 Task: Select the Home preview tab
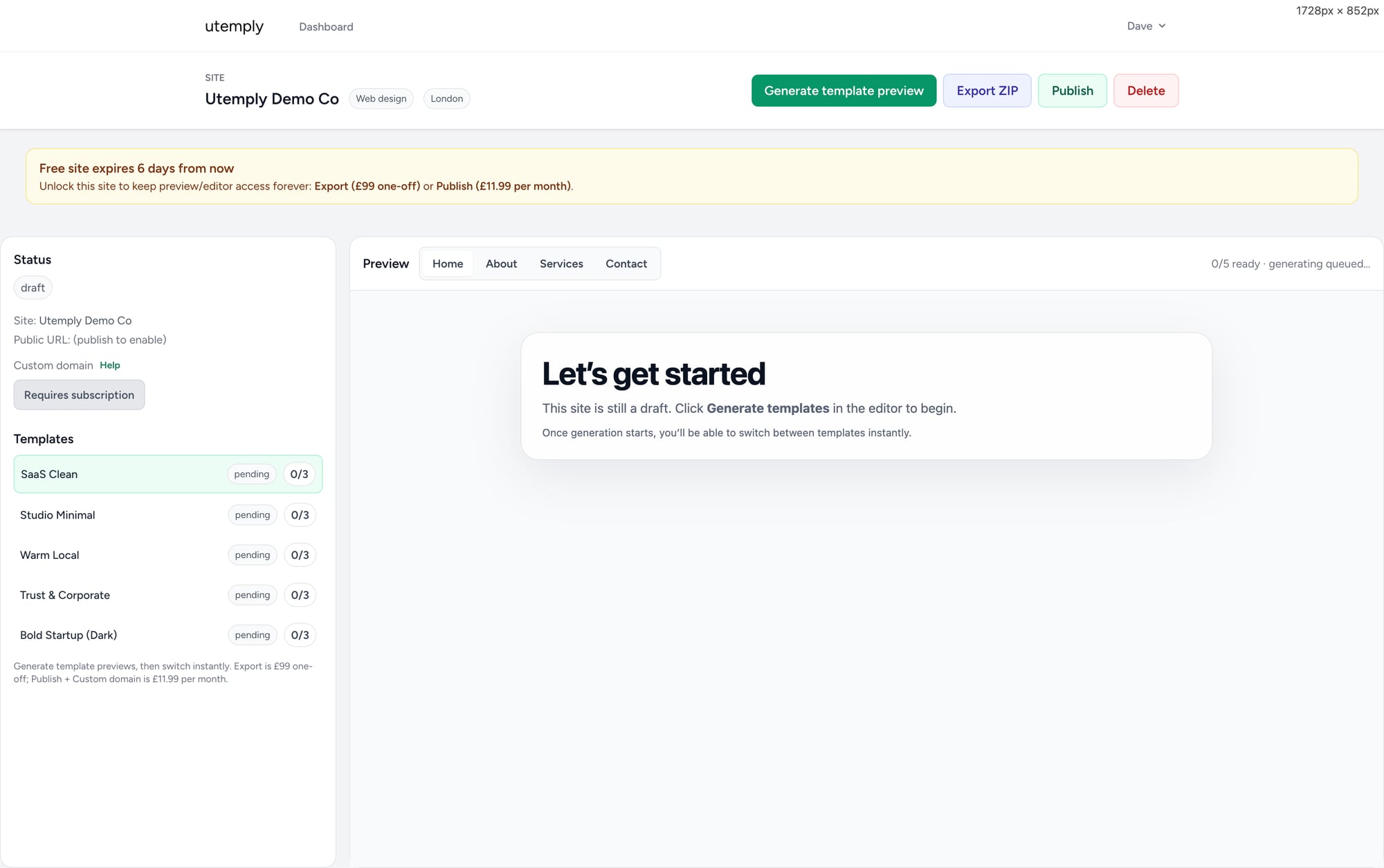tap(448, 264)
